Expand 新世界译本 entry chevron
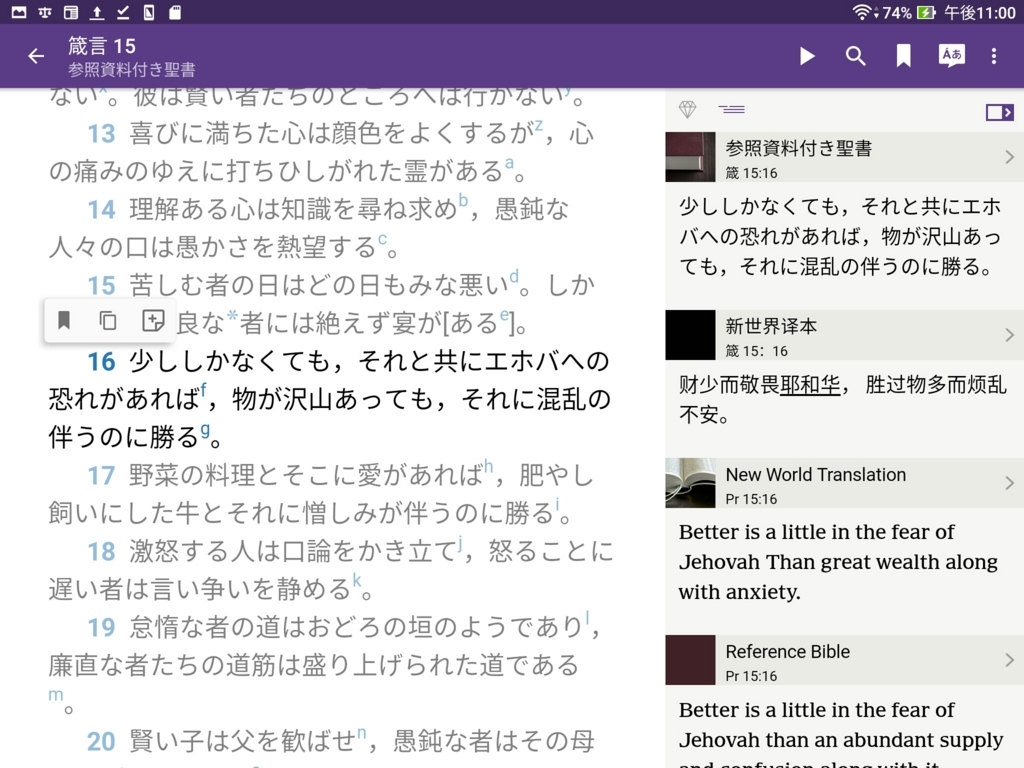This screenshot has width=1024, height=768. pyautogui.click(x=1010, y=335)
